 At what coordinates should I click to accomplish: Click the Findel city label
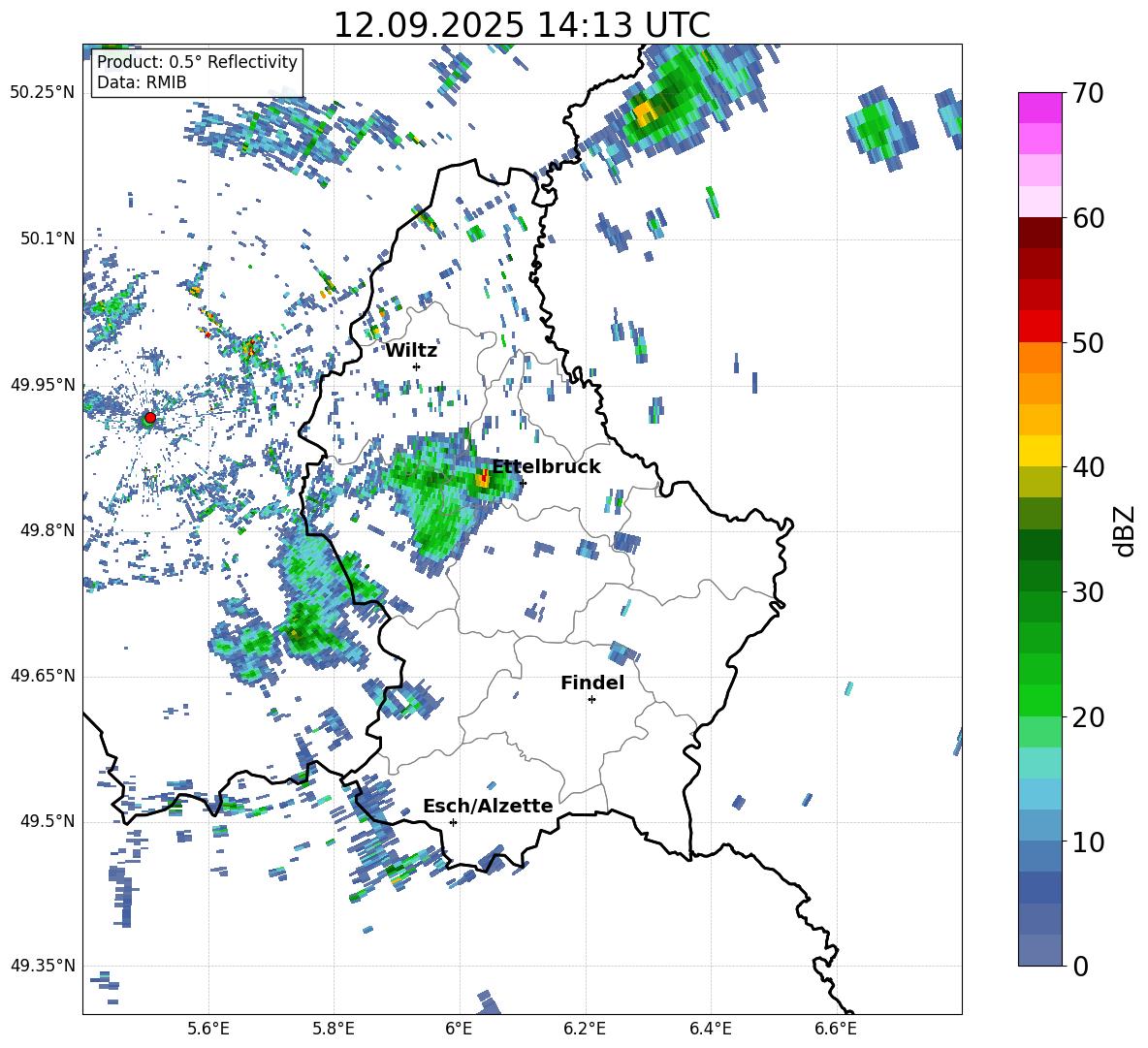tap(592, 683)
